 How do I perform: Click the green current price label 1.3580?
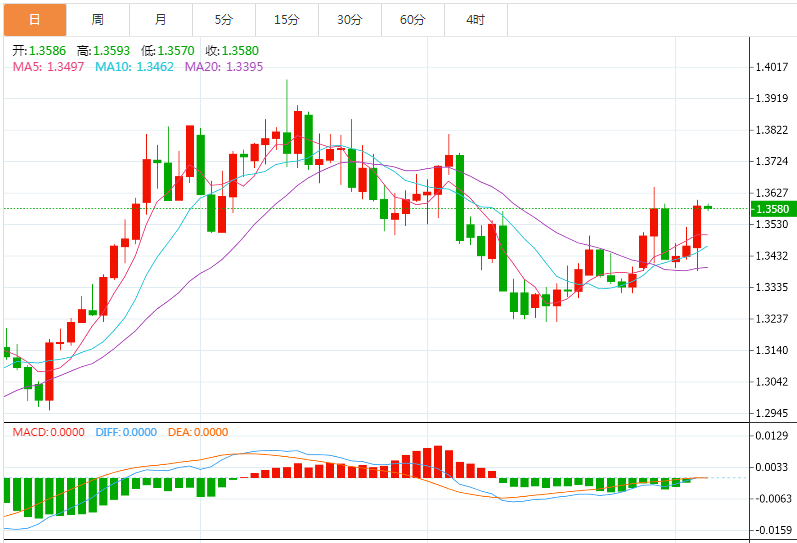(x=773, y=209)
